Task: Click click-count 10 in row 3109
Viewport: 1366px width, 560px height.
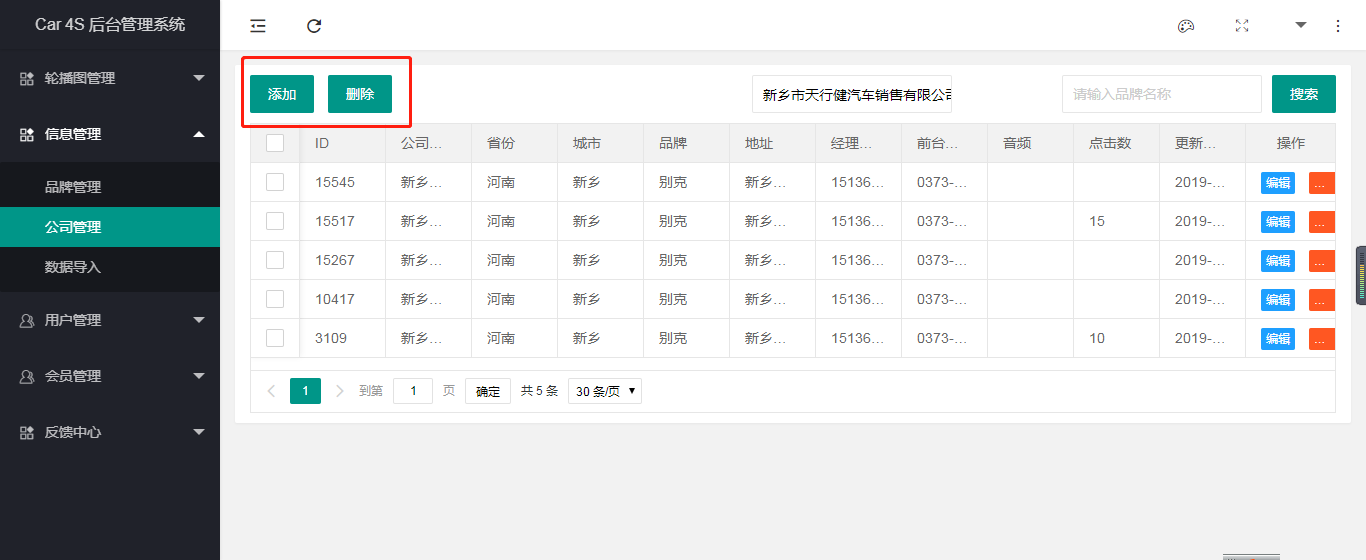Action: pos(1097,338)
